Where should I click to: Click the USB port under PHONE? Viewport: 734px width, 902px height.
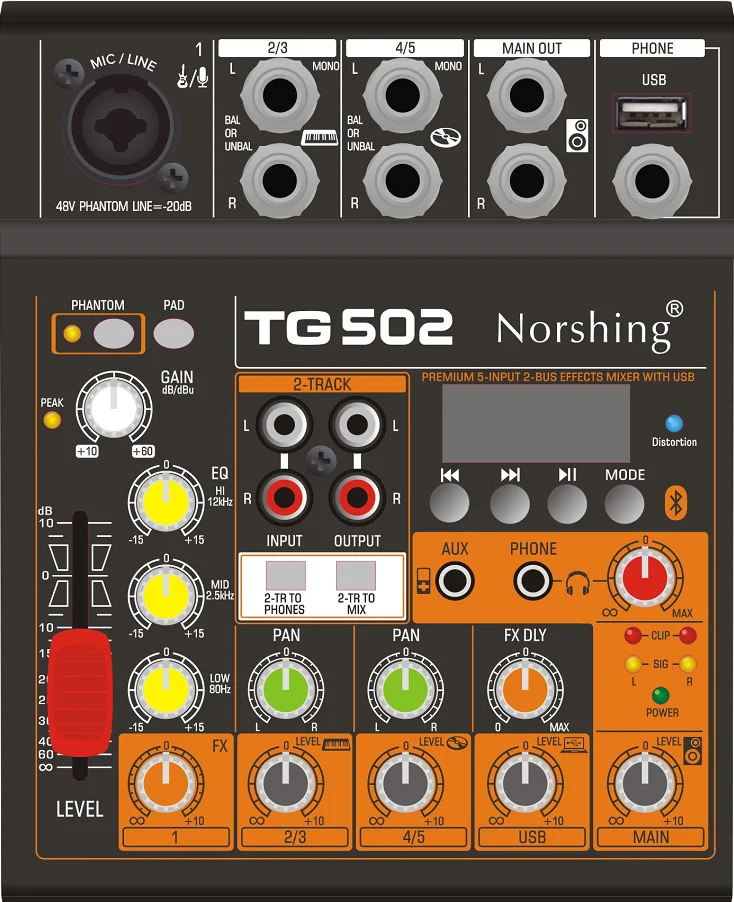pyautogui.click(x=652, y=113)
